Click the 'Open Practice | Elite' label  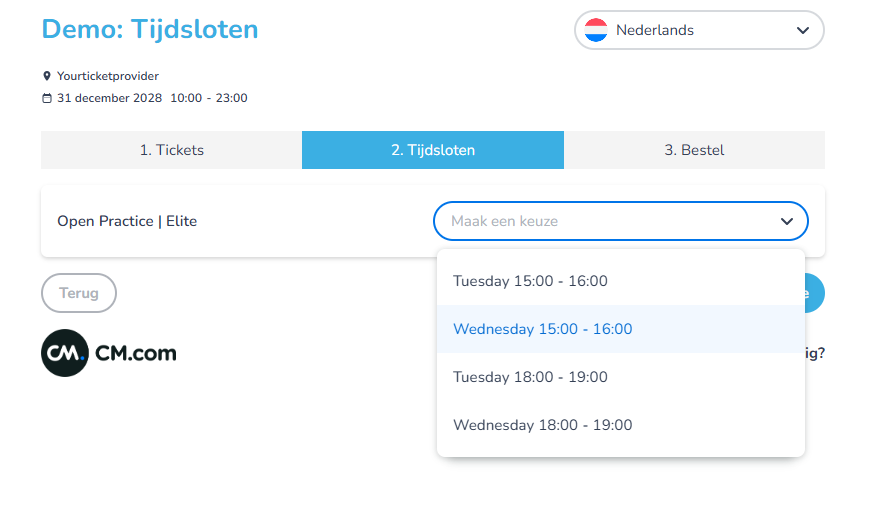[127, 221]
